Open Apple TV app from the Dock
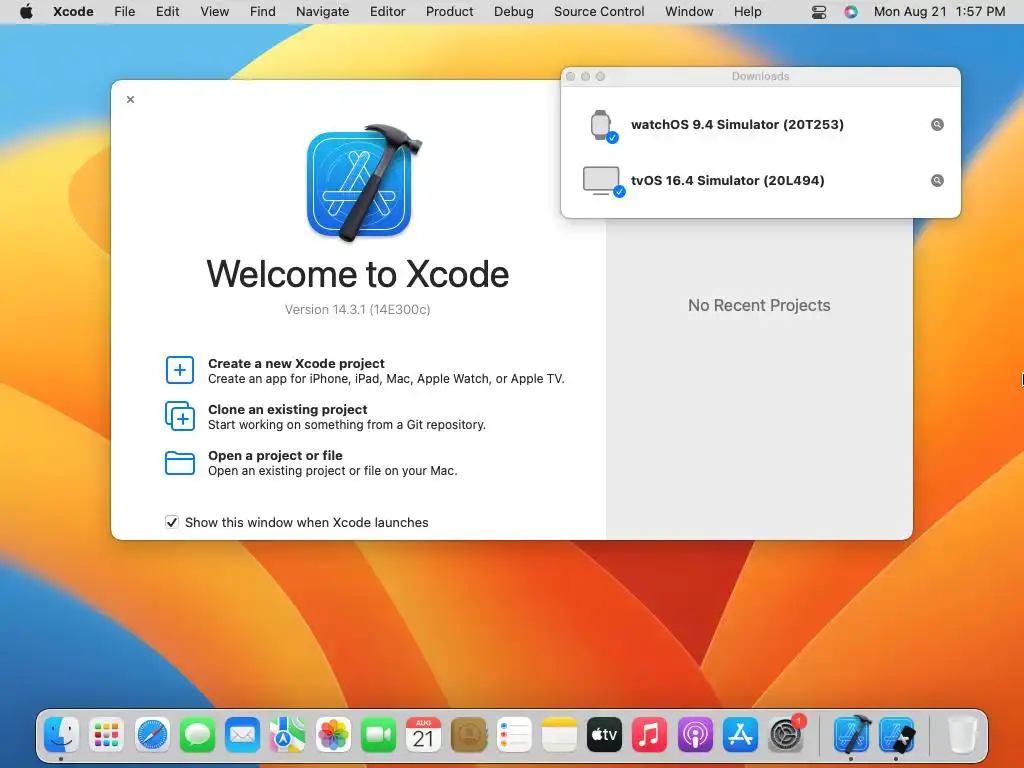 pos(604,735)
